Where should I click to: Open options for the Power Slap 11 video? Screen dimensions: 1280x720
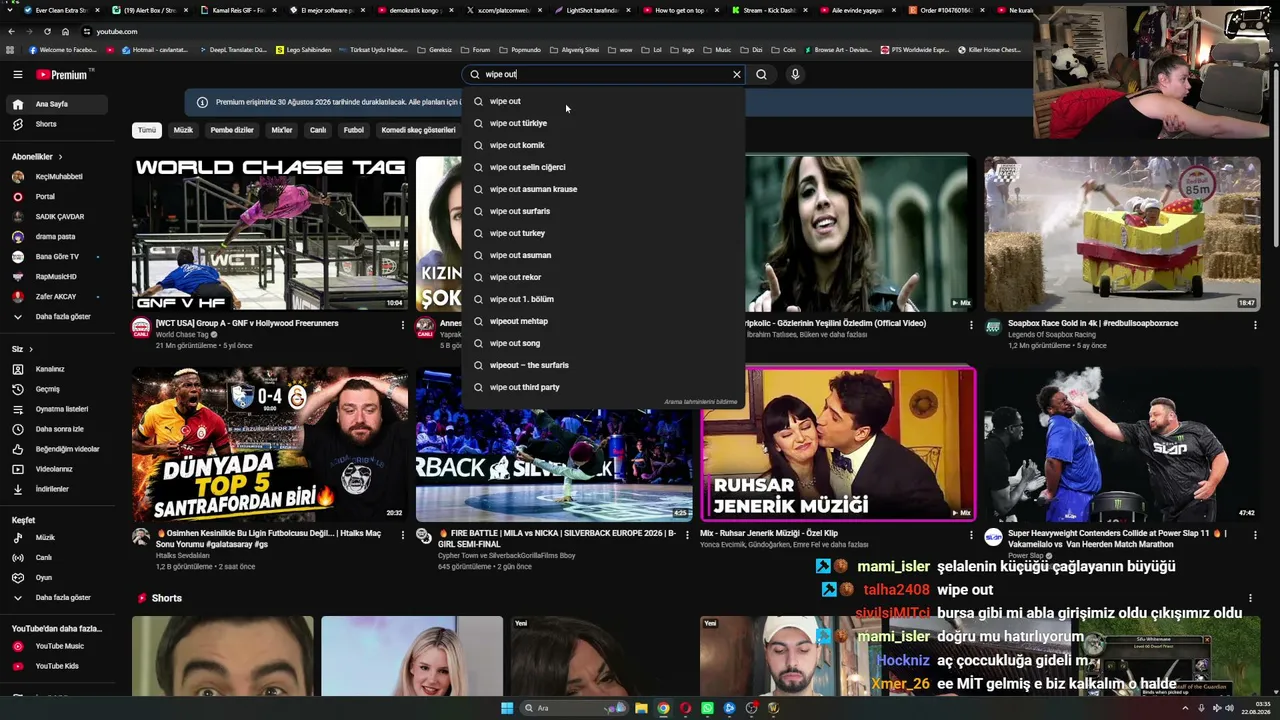(x=1255, y=535)
